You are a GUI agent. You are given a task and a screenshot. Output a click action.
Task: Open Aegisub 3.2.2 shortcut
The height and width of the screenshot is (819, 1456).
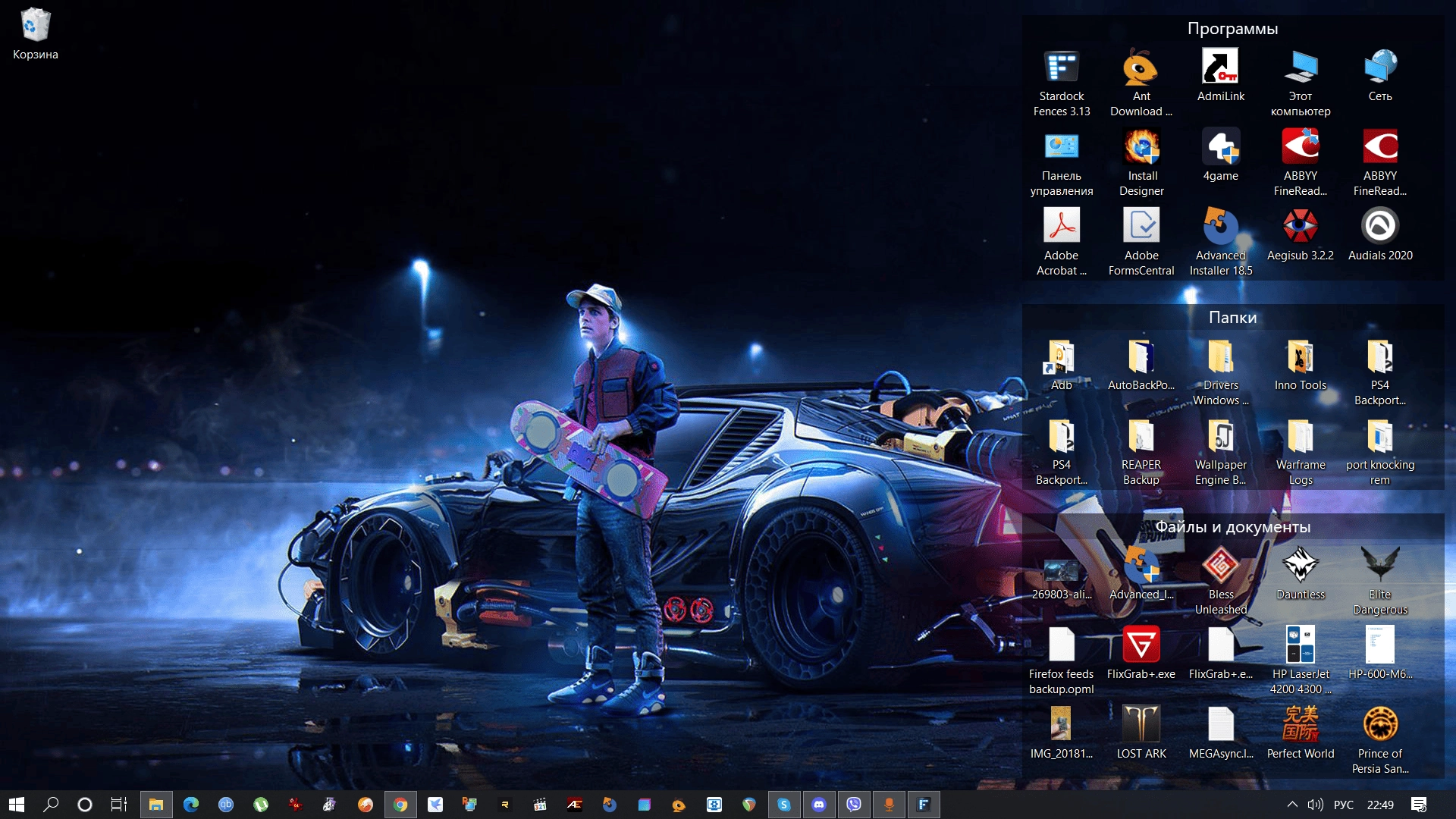[1301, 235]
